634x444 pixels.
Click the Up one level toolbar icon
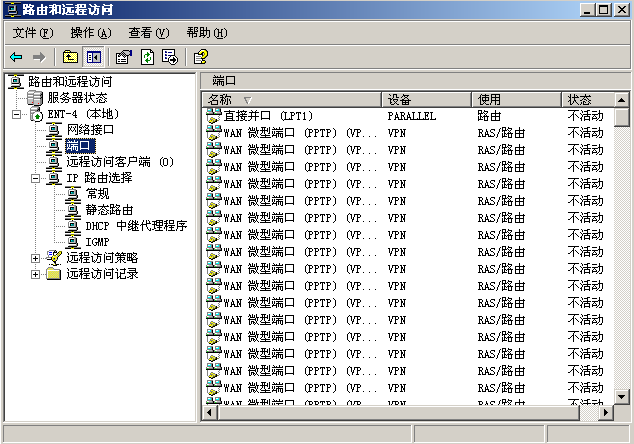point(70,57)
